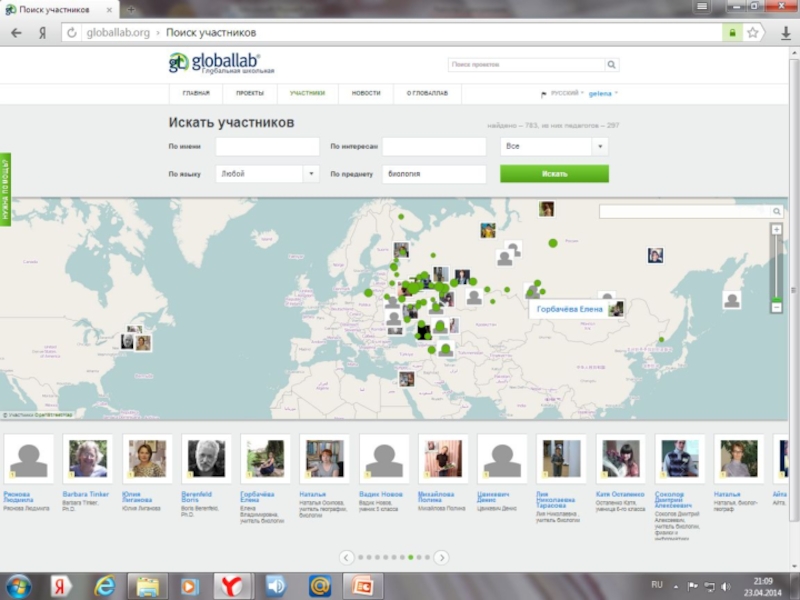The height and width of the screenshot is (600, 800).
Task: Open the 'Проекты' menu item
Action: pyautogui.click(x=250, y=93)
